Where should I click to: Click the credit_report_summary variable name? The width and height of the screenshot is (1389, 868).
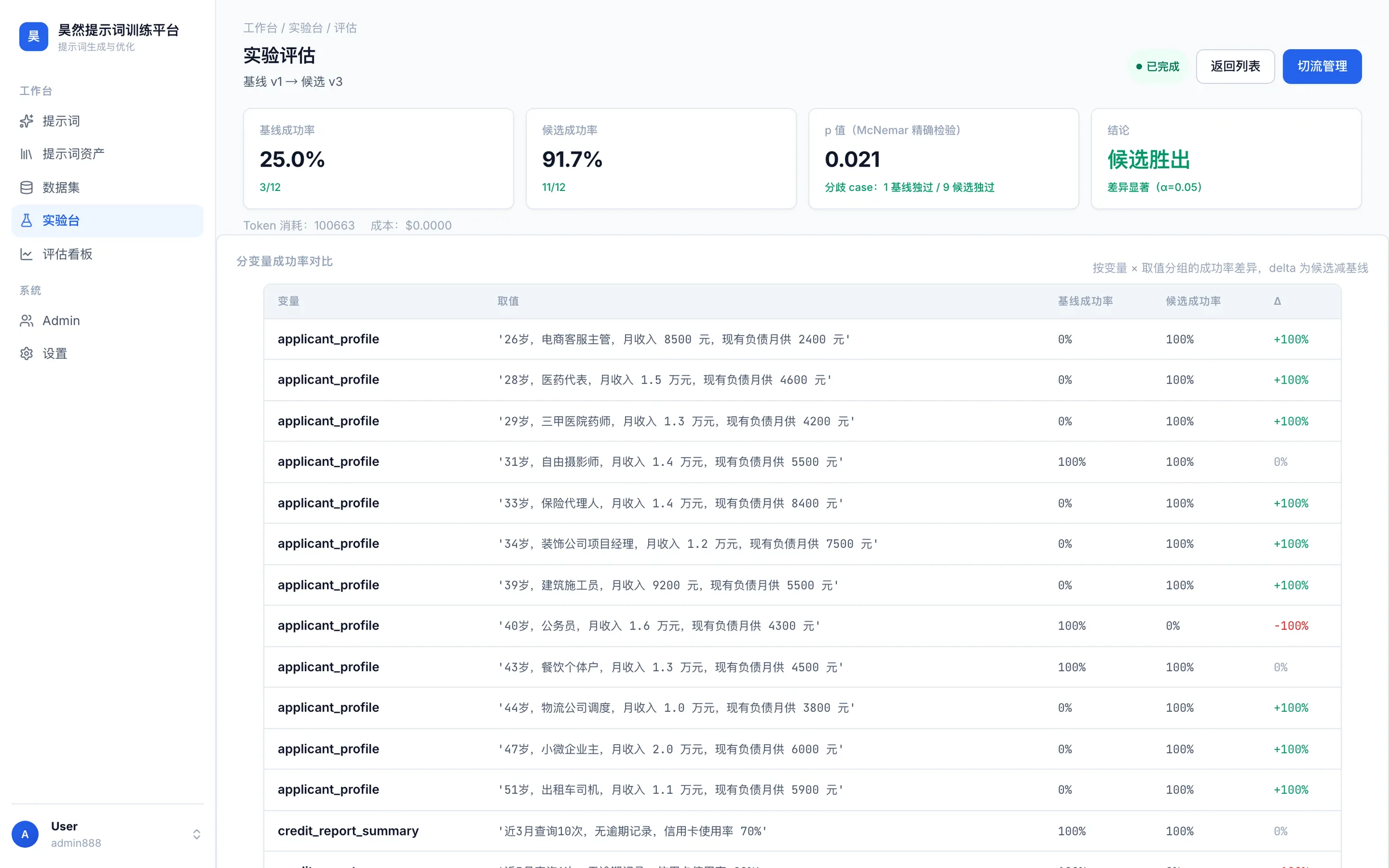point(348,831)
